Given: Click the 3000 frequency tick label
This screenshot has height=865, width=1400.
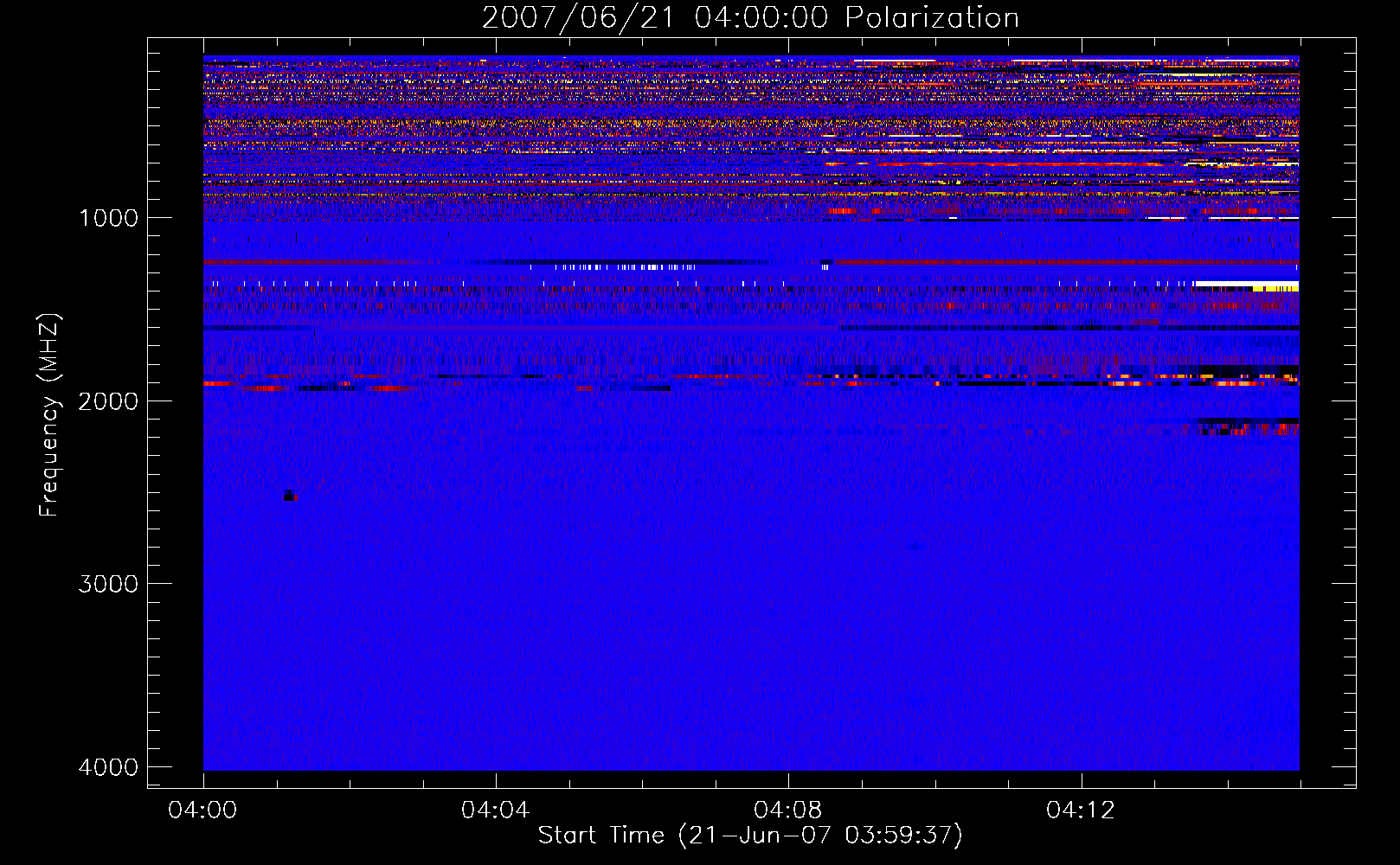Looking at the screenshot, I should 108,584.
